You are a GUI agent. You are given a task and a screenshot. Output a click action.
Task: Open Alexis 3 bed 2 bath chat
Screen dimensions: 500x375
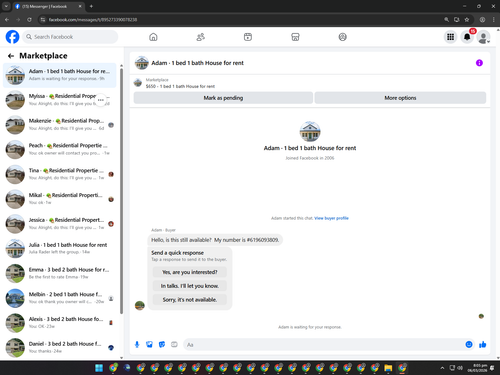60,323
